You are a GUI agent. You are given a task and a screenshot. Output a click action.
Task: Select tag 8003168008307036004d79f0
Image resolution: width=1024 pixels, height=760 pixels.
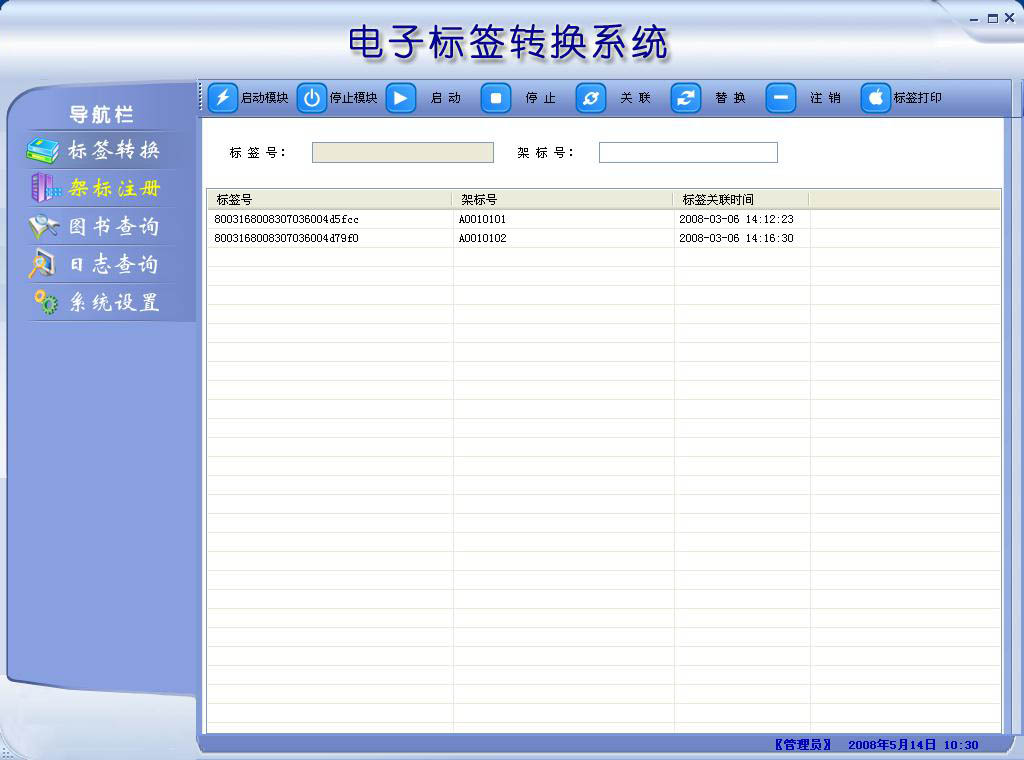pyautogui.click(x=287, y=238)
